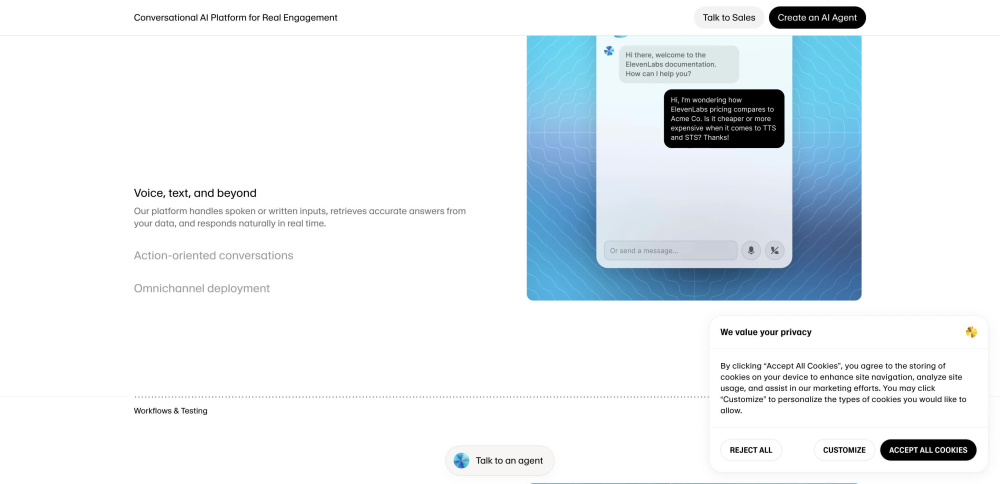Click the end call phone icon
1000x484 pixels.
coord(774,251)
